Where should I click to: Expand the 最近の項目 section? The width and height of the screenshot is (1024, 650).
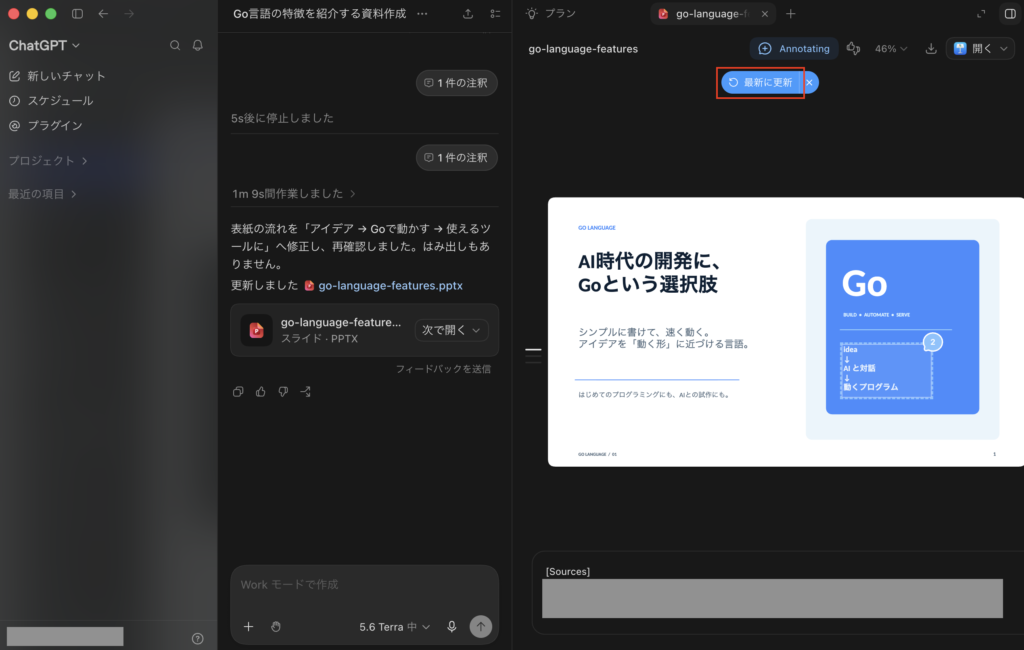[42, 194]
